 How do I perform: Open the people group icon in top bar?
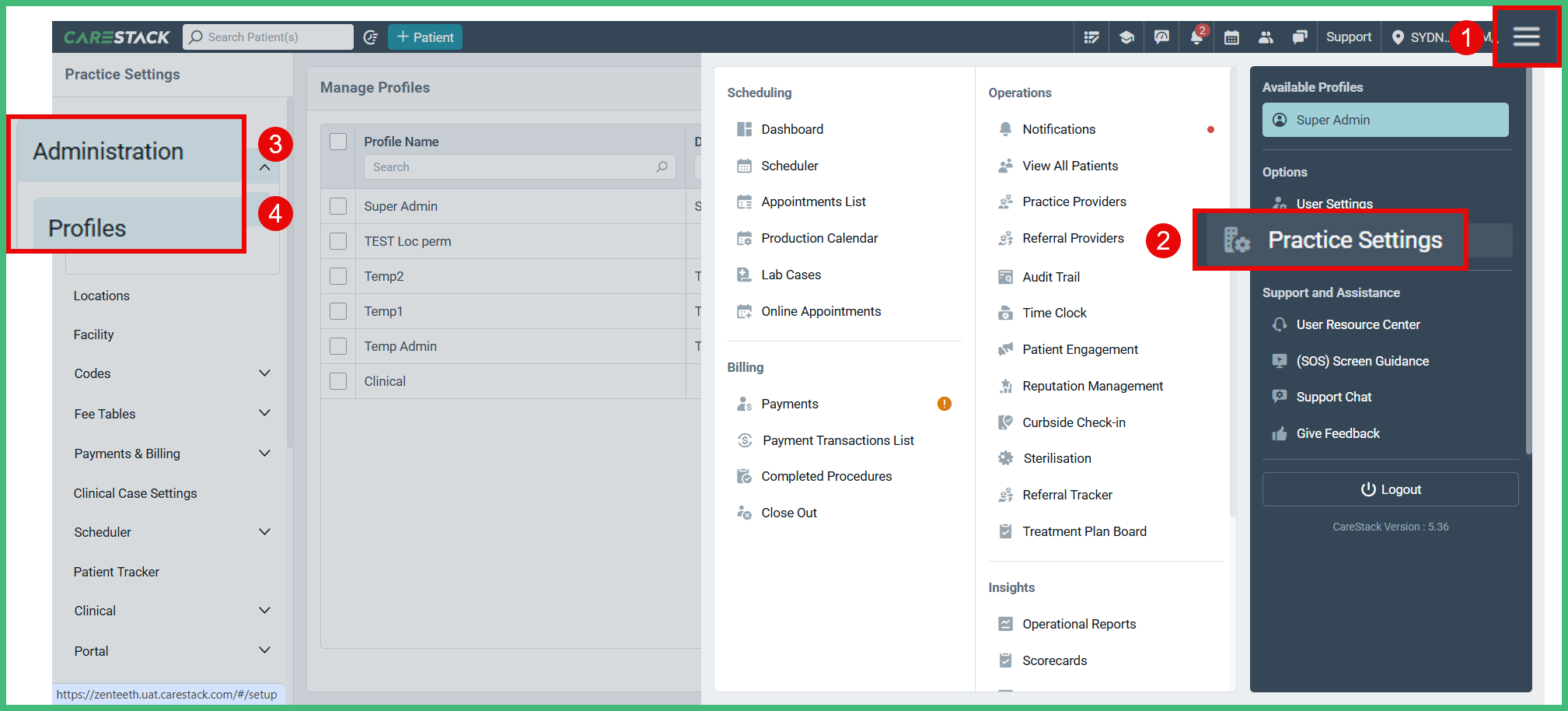[x=1266, y=37]
